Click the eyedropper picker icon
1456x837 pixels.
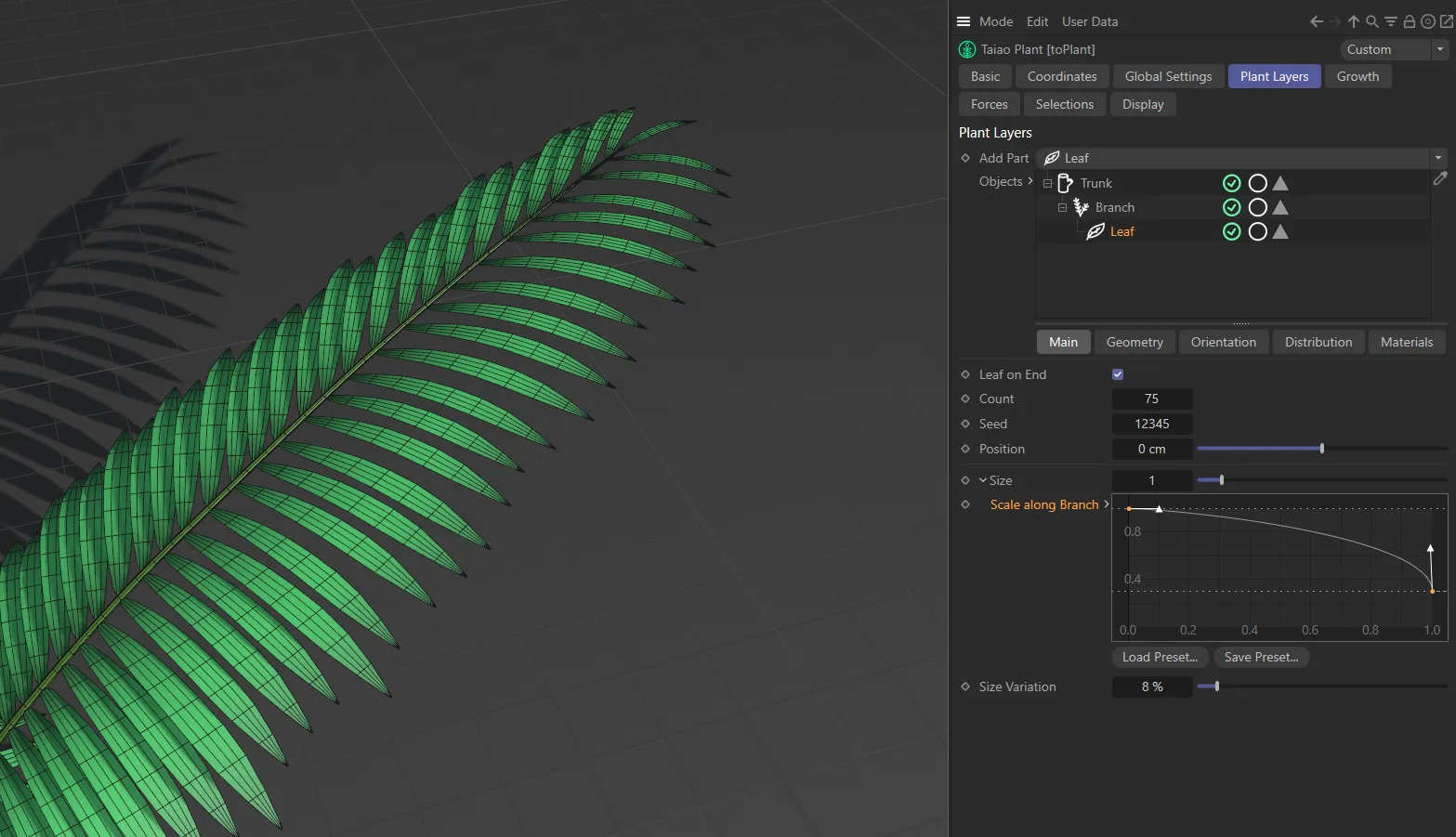(x=1441, y=178)
